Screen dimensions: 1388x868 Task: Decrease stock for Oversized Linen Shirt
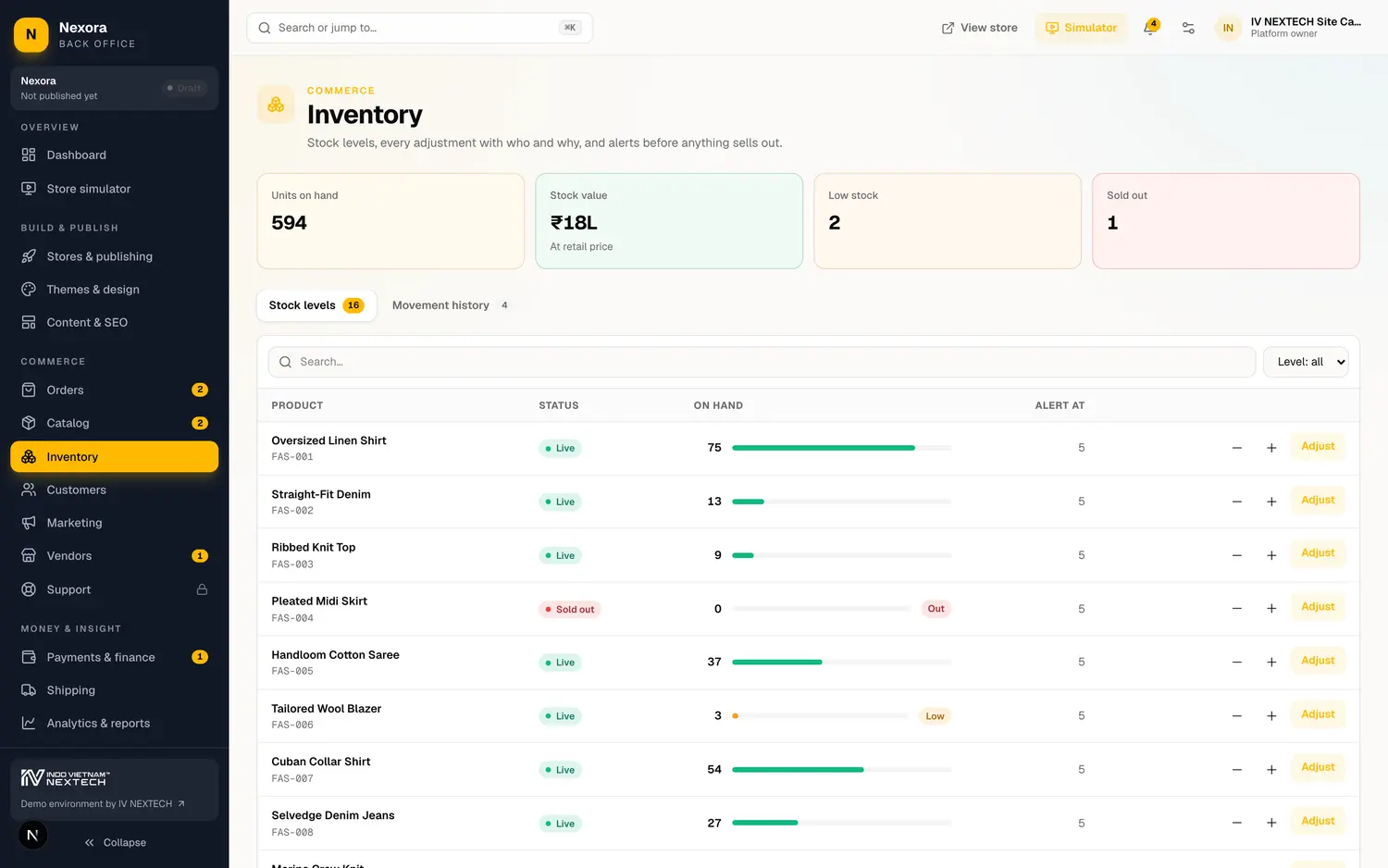tap(1237, 448)
